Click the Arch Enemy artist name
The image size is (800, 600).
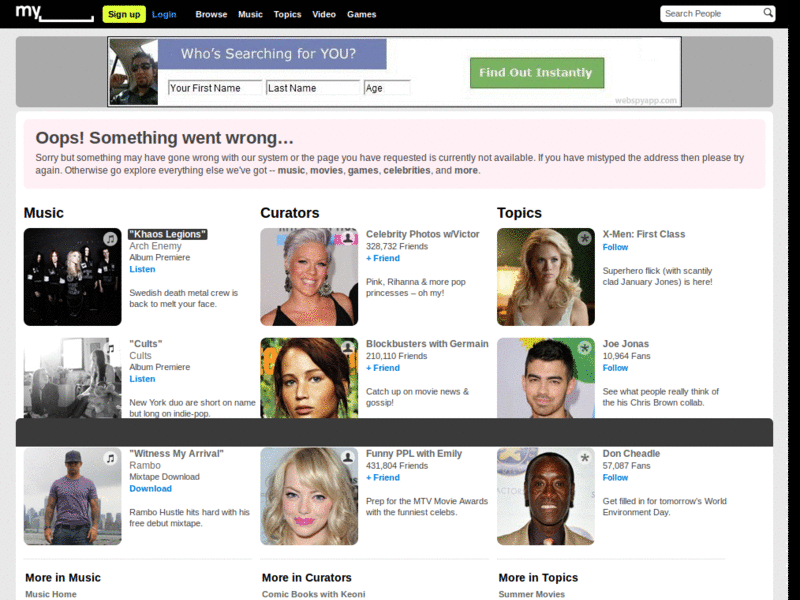(155, 246)
